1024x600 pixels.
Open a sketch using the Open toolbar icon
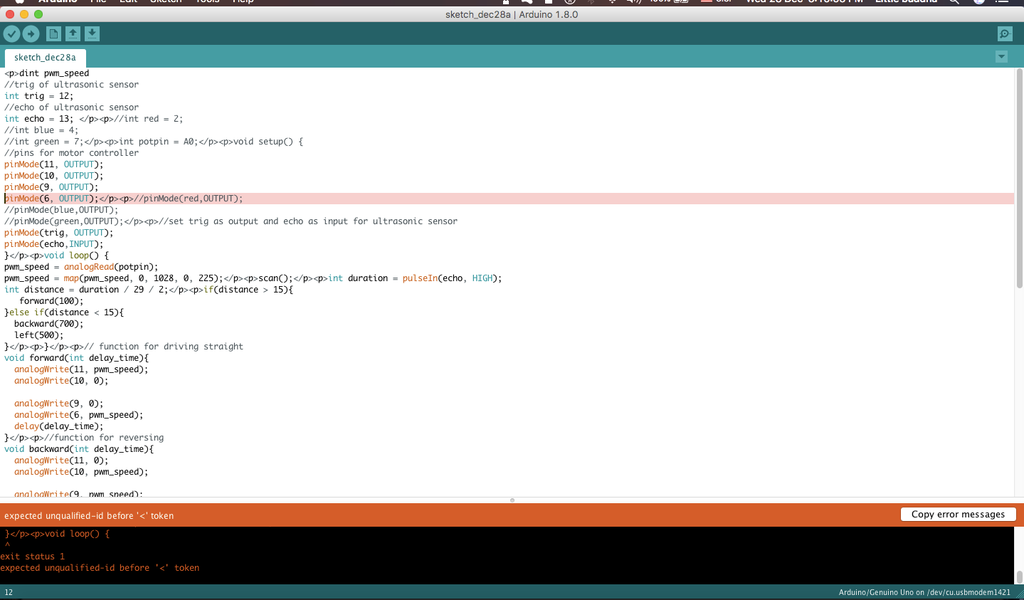71,33
